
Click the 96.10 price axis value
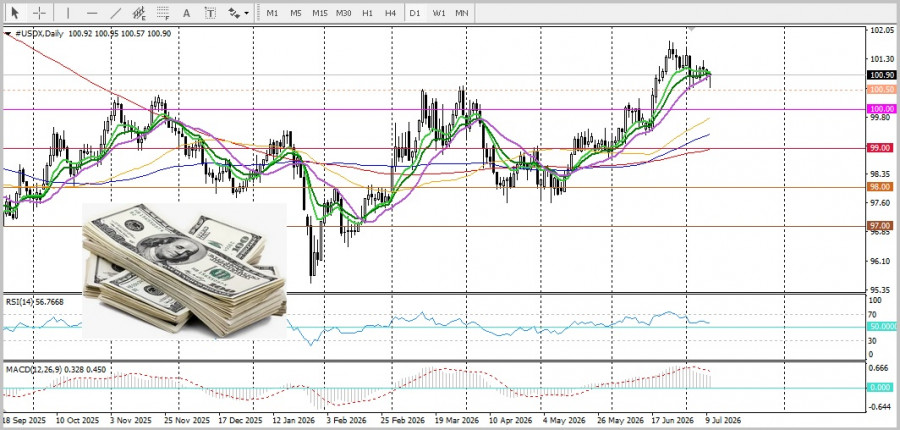[x=880, y=261]
